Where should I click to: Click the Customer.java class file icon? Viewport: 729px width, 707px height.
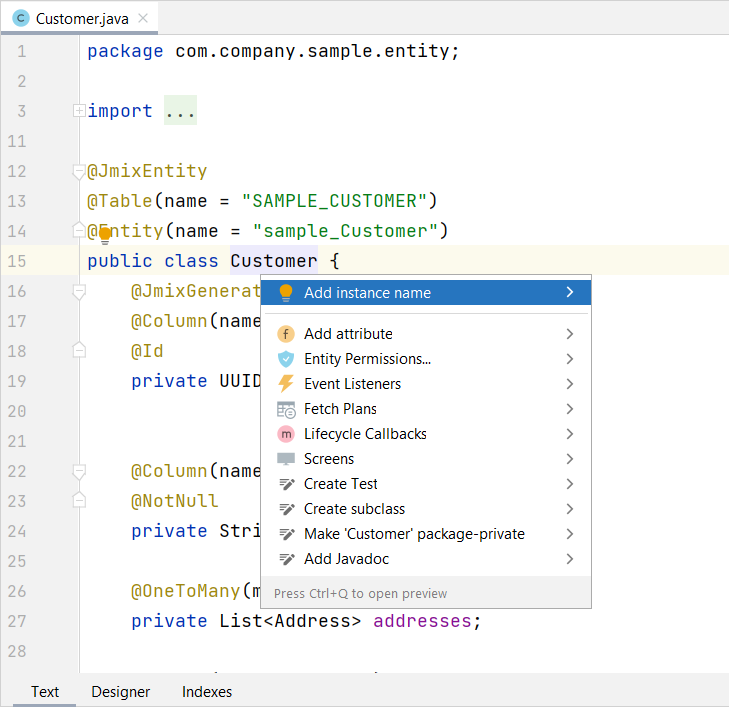(20, 19)
